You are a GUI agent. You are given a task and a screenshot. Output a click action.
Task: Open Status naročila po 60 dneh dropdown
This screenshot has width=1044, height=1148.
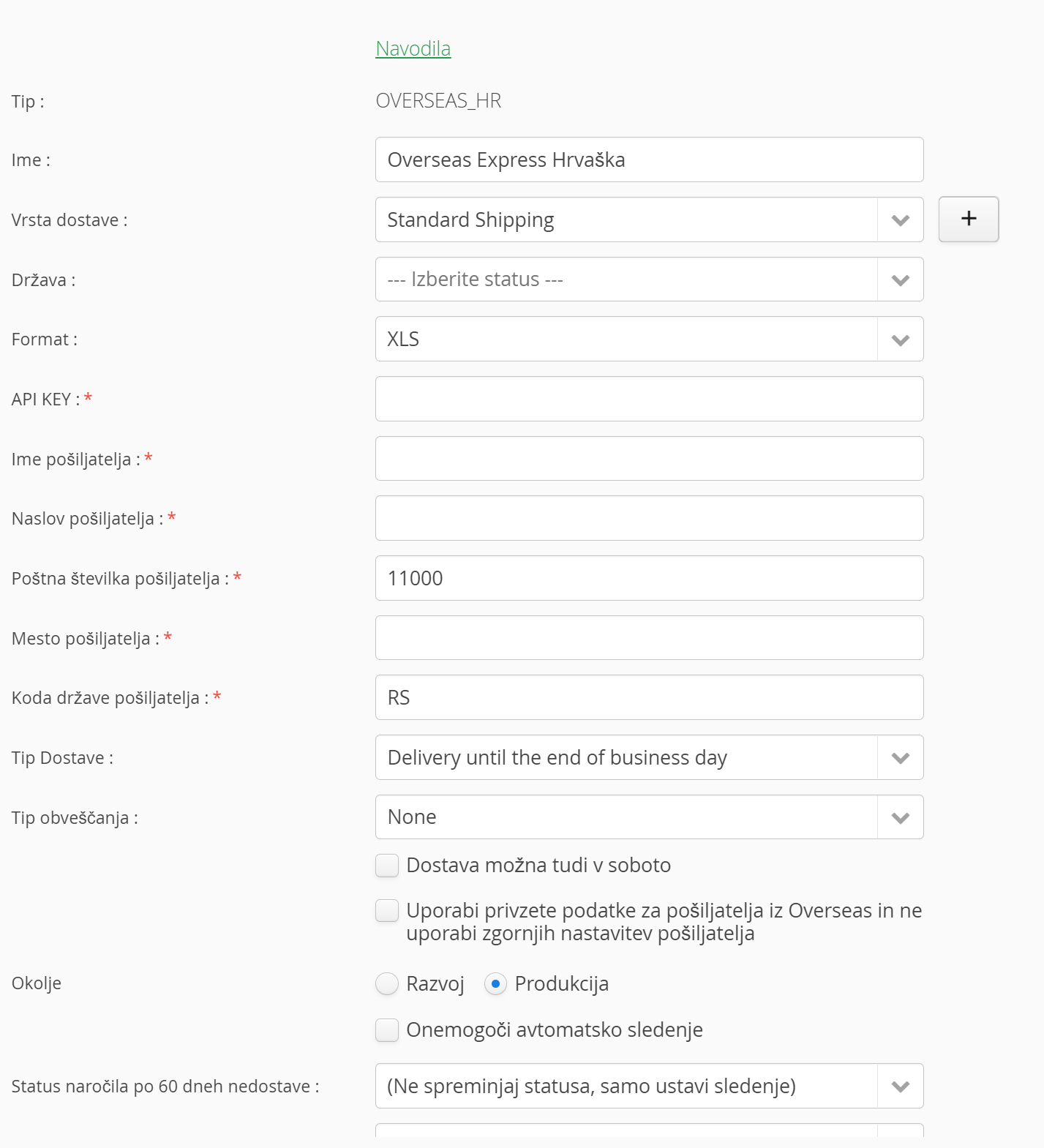coord(649,1086)
